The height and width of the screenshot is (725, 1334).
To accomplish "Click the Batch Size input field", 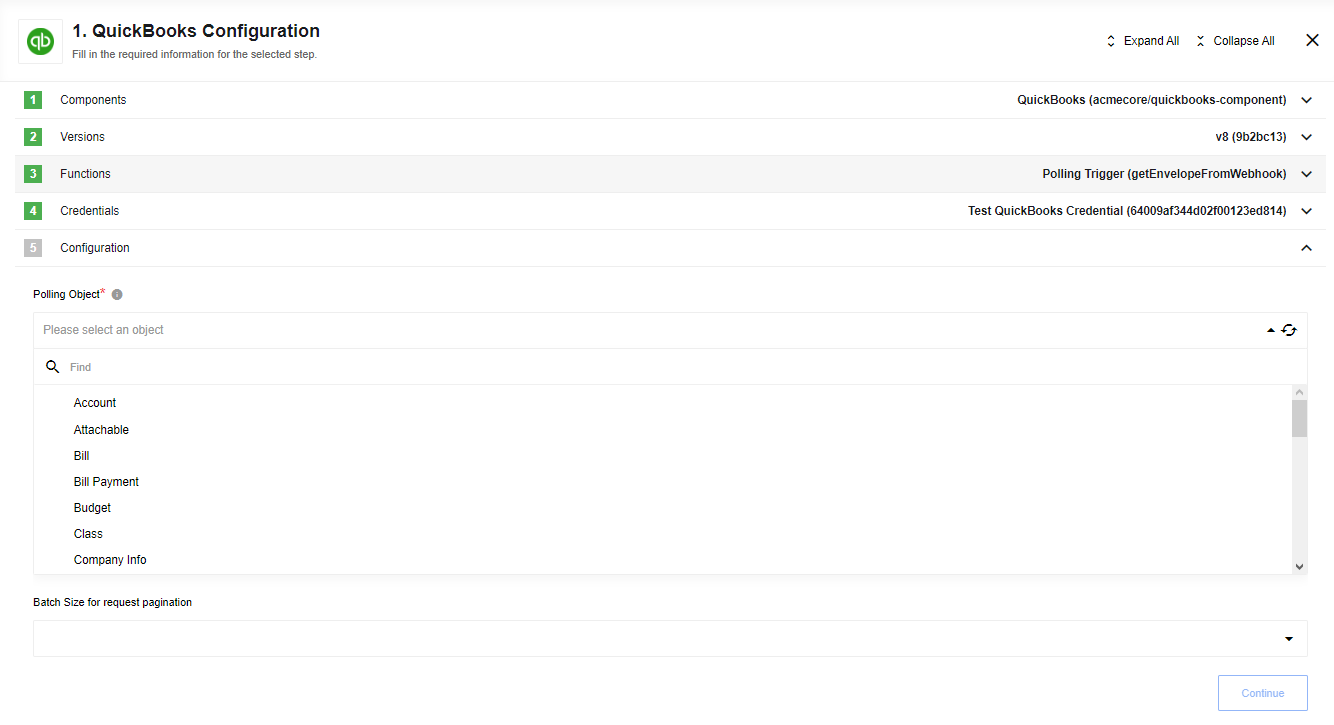I will [x=670, y=639].
